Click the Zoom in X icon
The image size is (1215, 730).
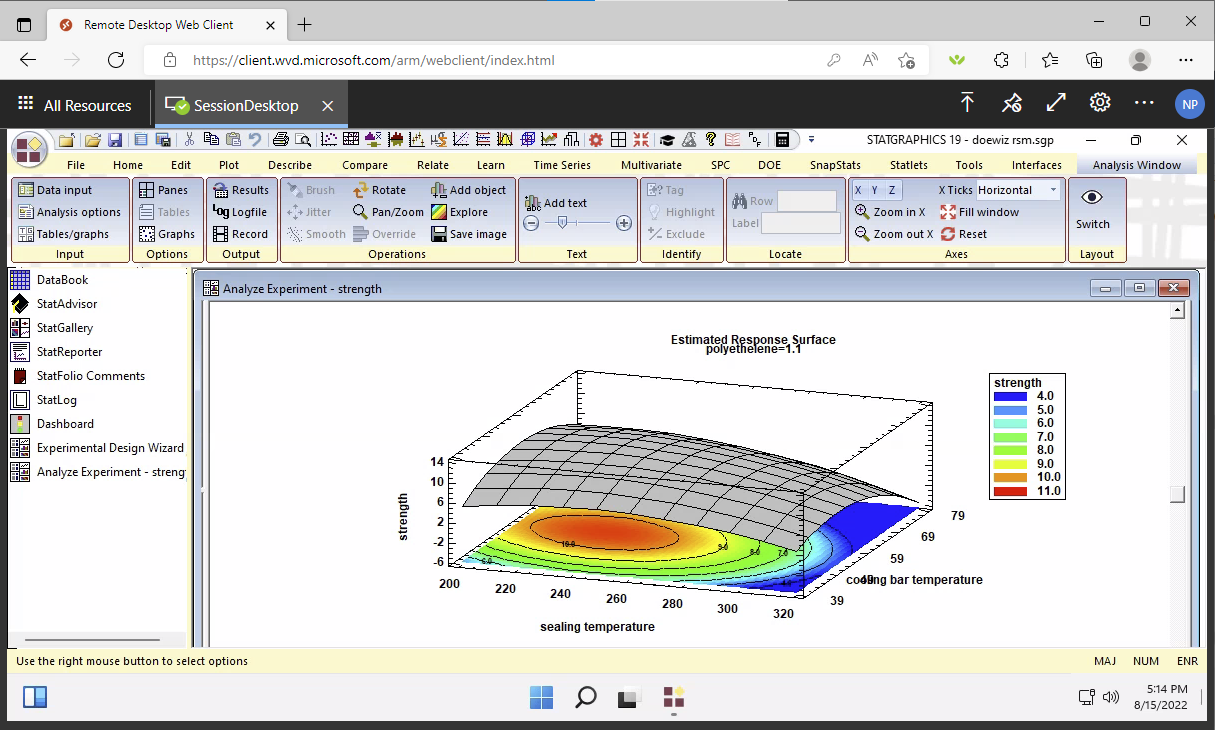[862, 212]
